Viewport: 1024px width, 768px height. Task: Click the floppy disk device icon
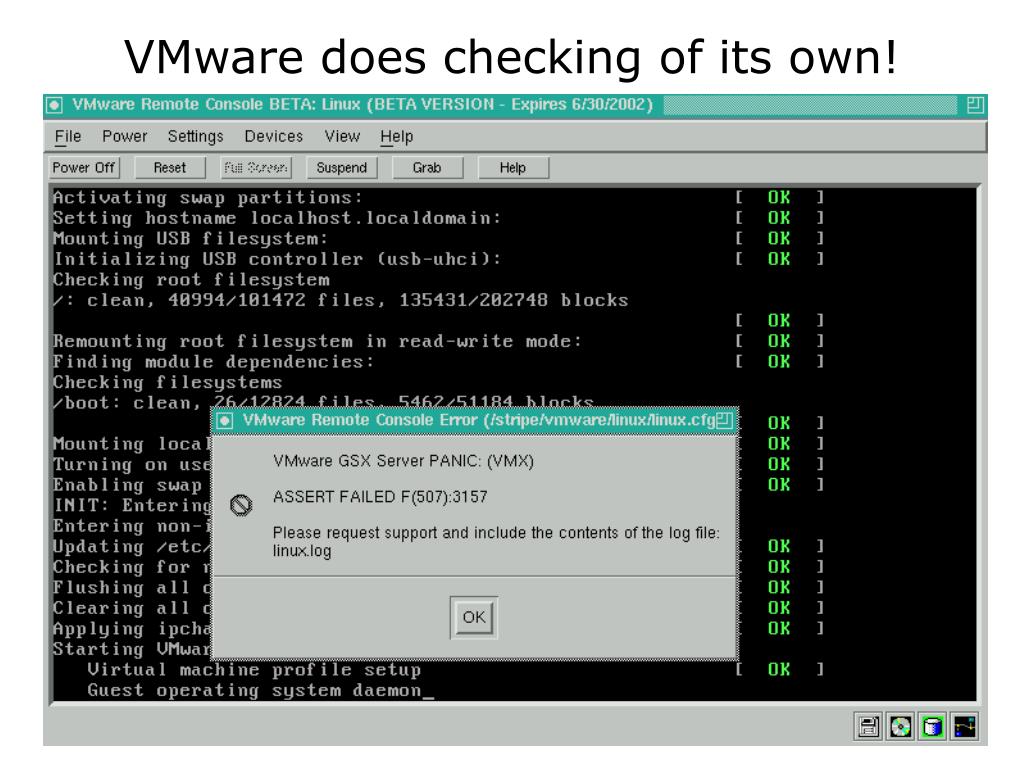868,726
